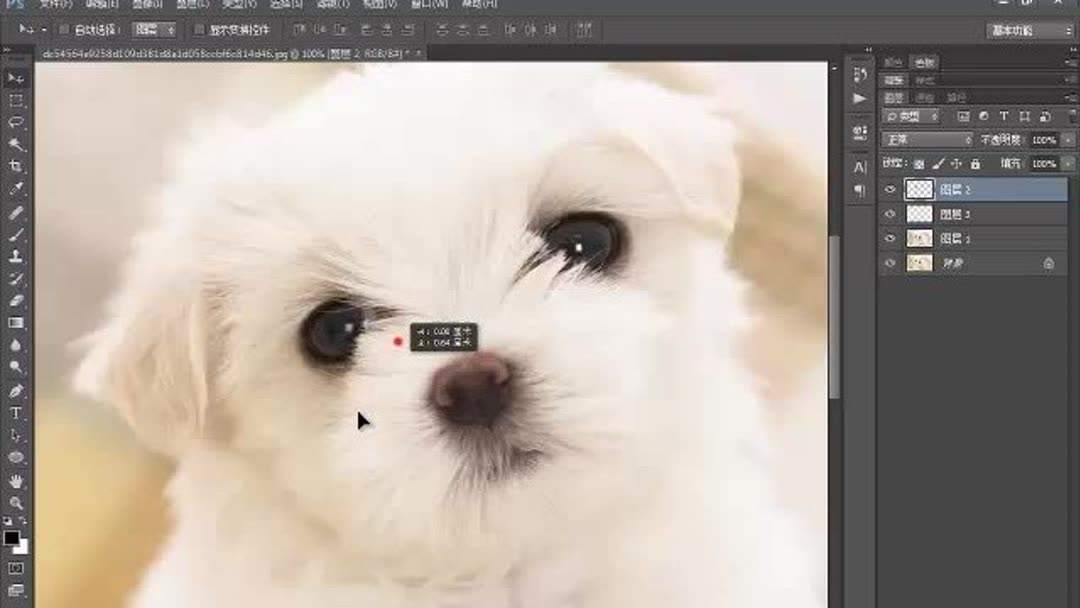Toggle visibility of the 背景 layer
Viewport: 1080px width, 608px height.
tap(889, 262)
